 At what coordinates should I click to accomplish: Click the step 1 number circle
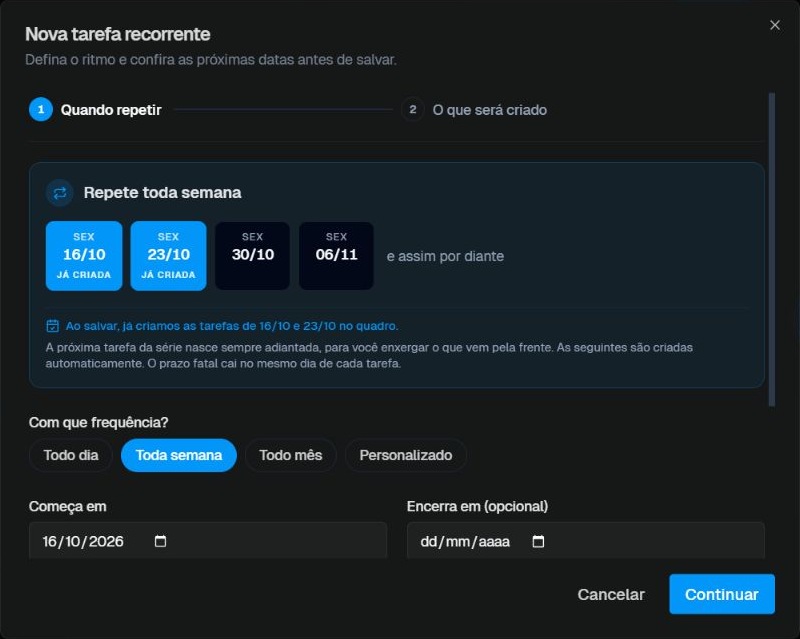pos(41,110)
